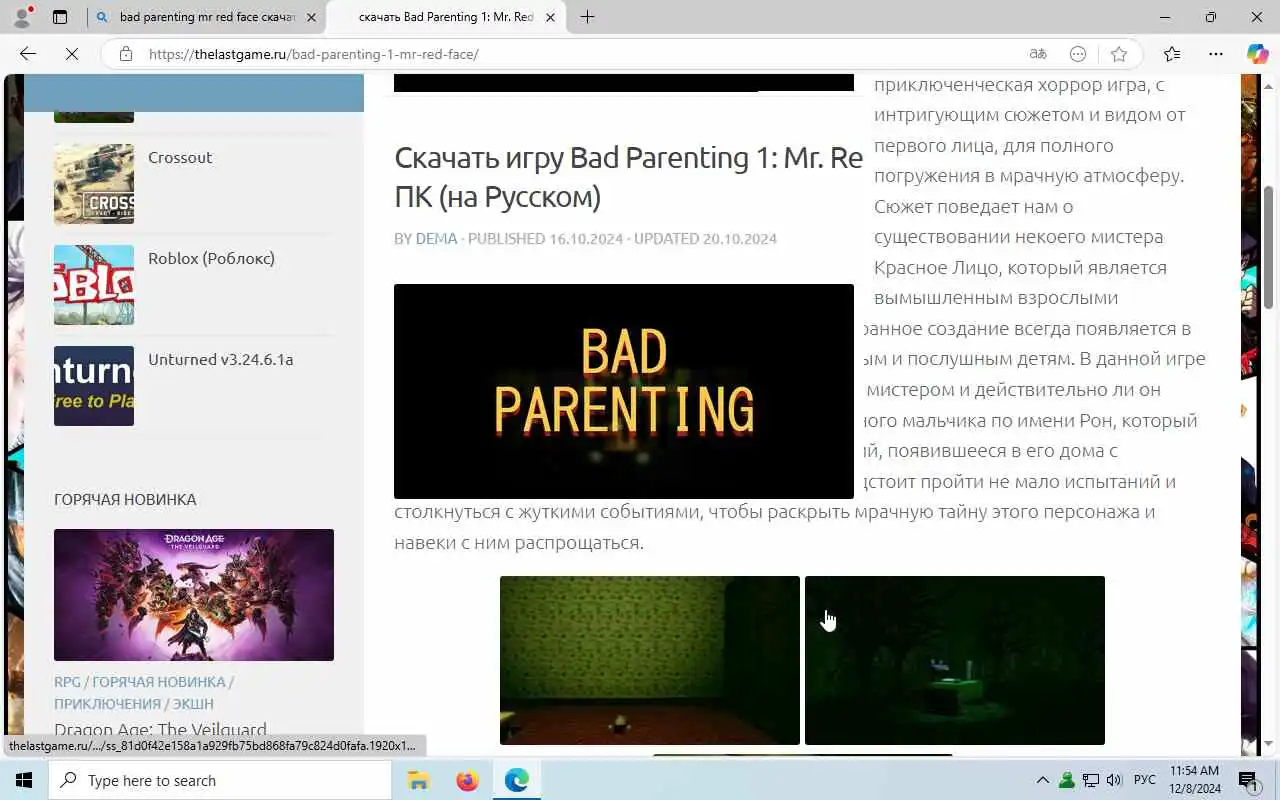Close the 'скачать Bad Parenting 1' tab

[x=550, y=17]
